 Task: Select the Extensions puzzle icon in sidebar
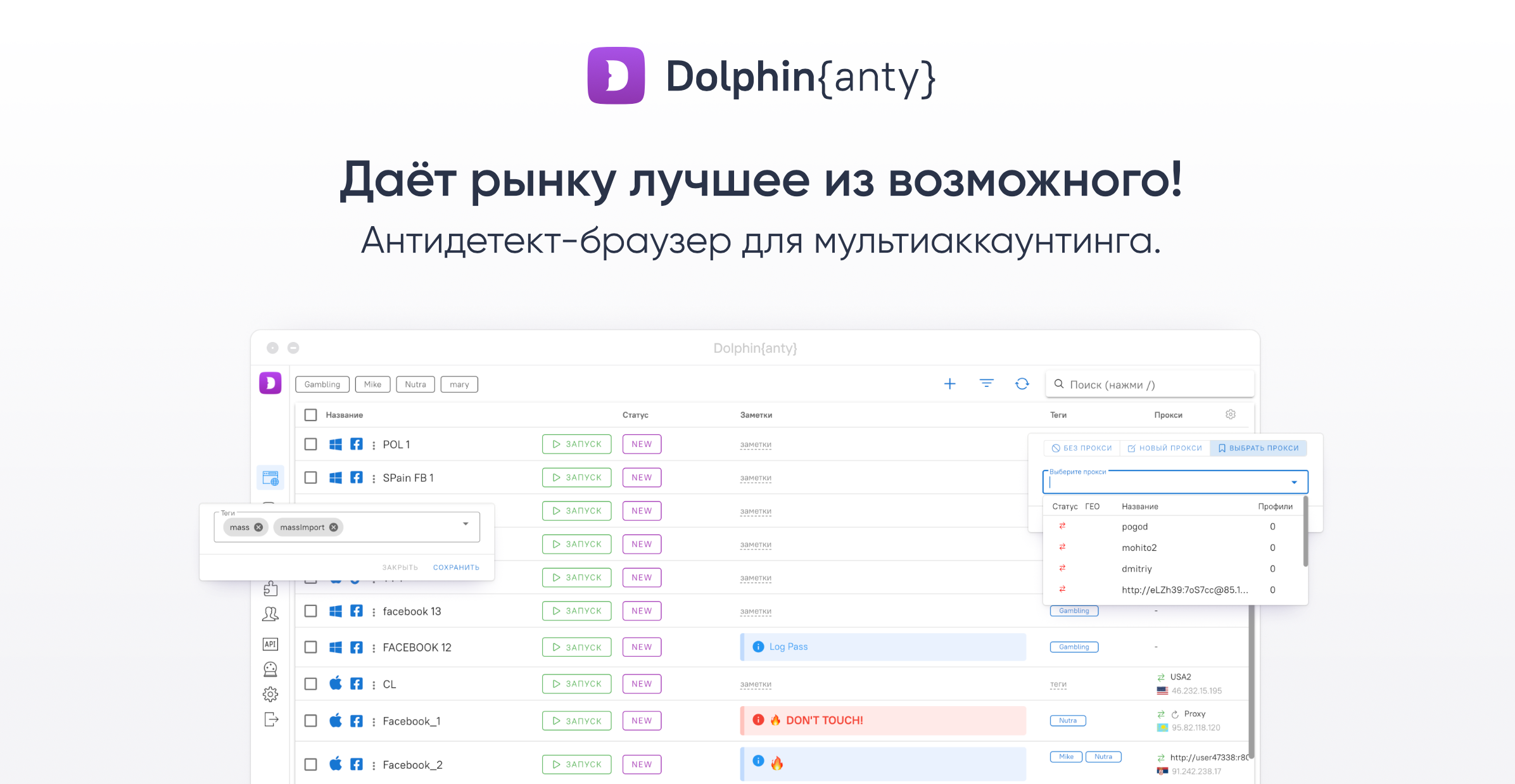(x=270, y=588)
